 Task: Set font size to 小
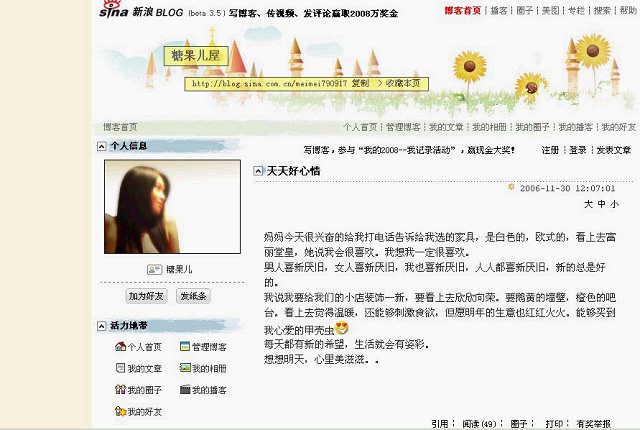coord(614,204)
